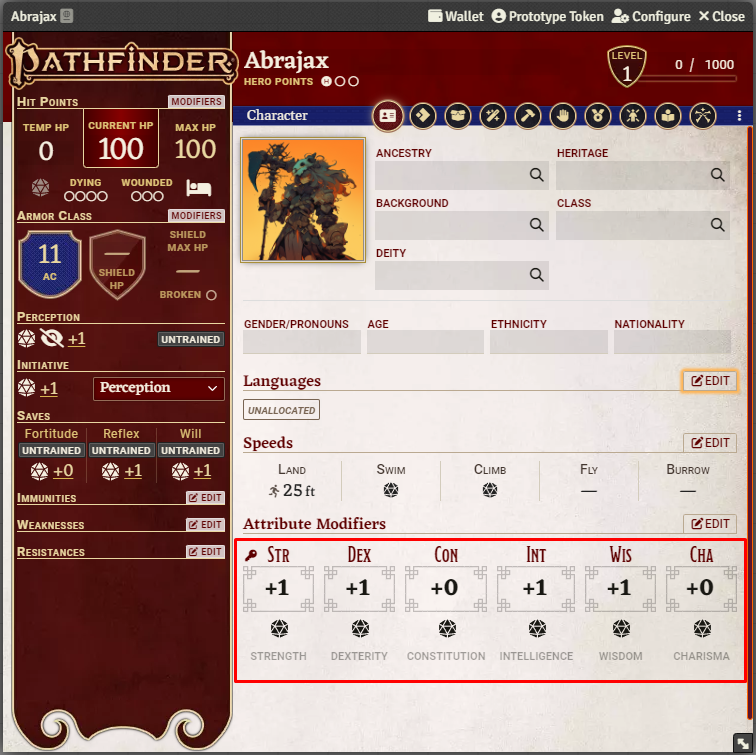This screenshot has height=755, width=756.
Task: Open the Actions tab diamond icon
Action: click(423, 116)
